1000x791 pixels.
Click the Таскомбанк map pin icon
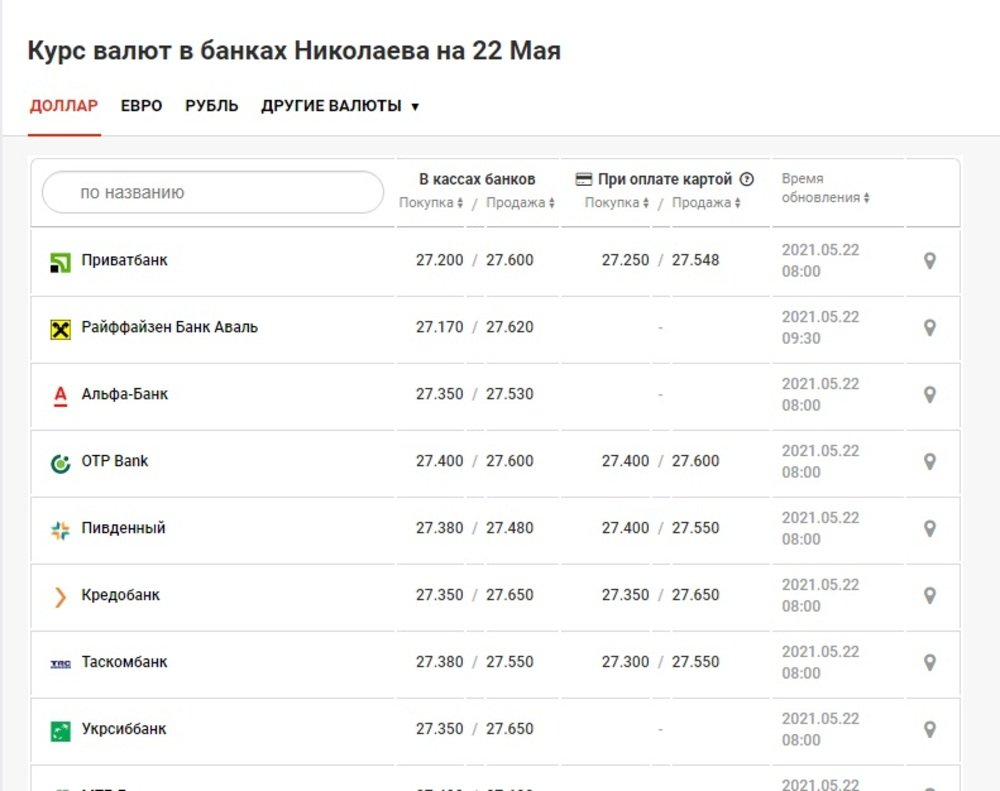point(930,662)
